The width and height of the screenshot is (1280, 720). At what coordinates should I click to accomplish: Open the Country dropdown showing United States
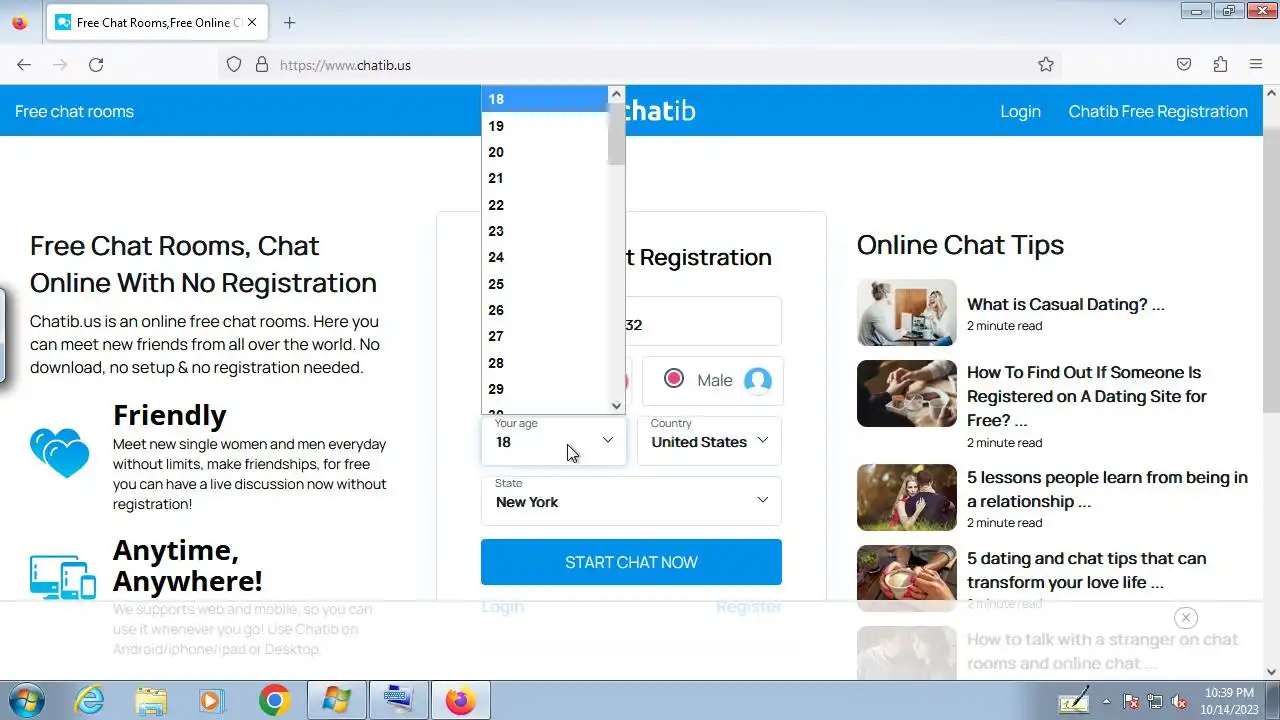[x=709, y=441]
